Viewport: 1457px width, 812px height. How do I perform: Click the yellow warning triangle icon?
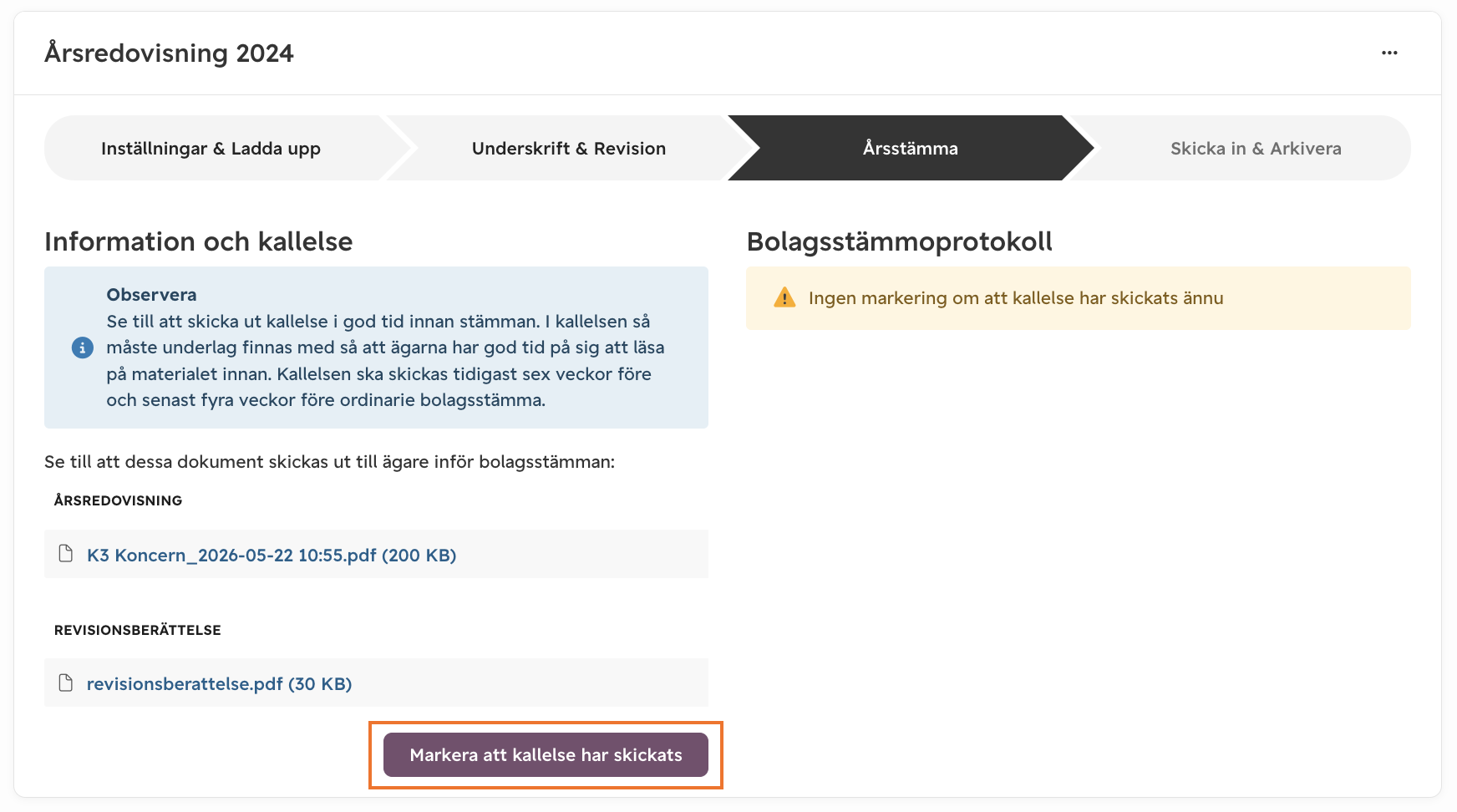[x=784, y=297]
